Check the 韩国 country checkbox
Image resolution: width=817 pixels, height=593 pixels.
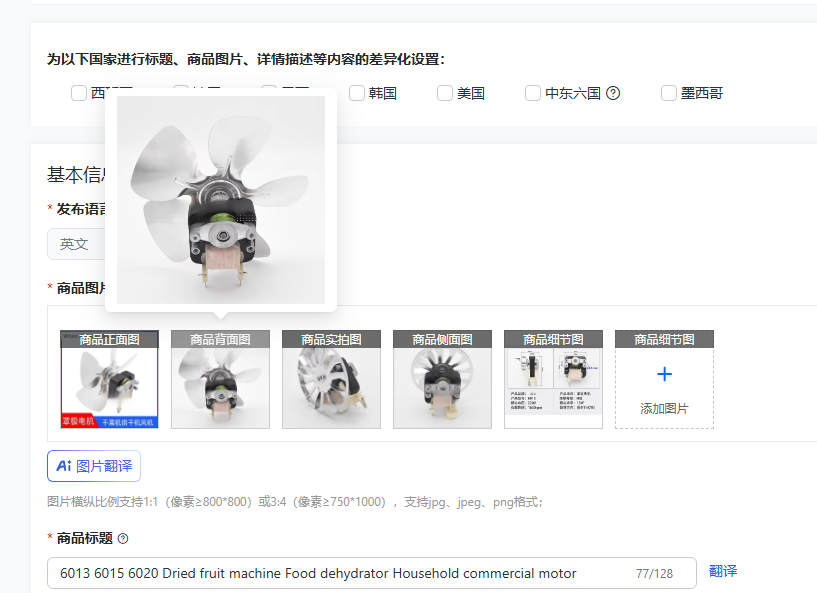[x=356, y=93]
